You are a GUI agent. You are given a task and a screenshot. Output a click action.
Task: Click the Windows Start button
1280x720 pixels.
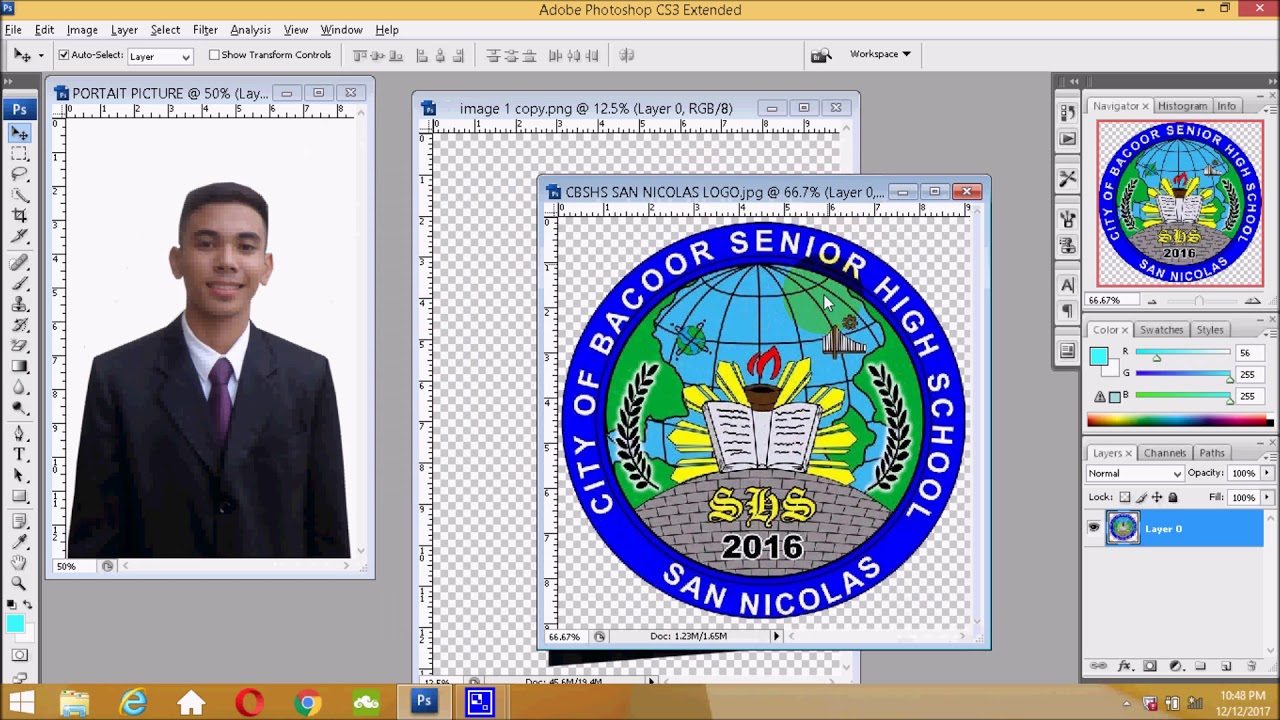click(x=21, y=702)
